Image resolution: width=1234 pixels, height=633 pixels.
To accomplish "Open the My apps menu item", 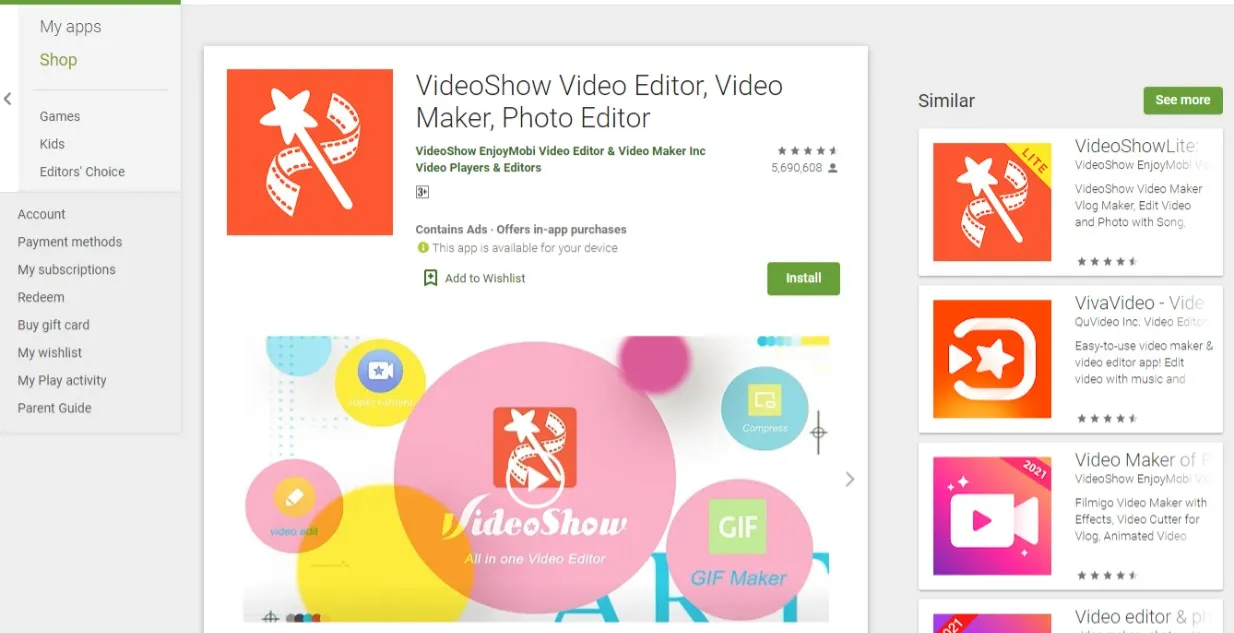I will point(70,27).
